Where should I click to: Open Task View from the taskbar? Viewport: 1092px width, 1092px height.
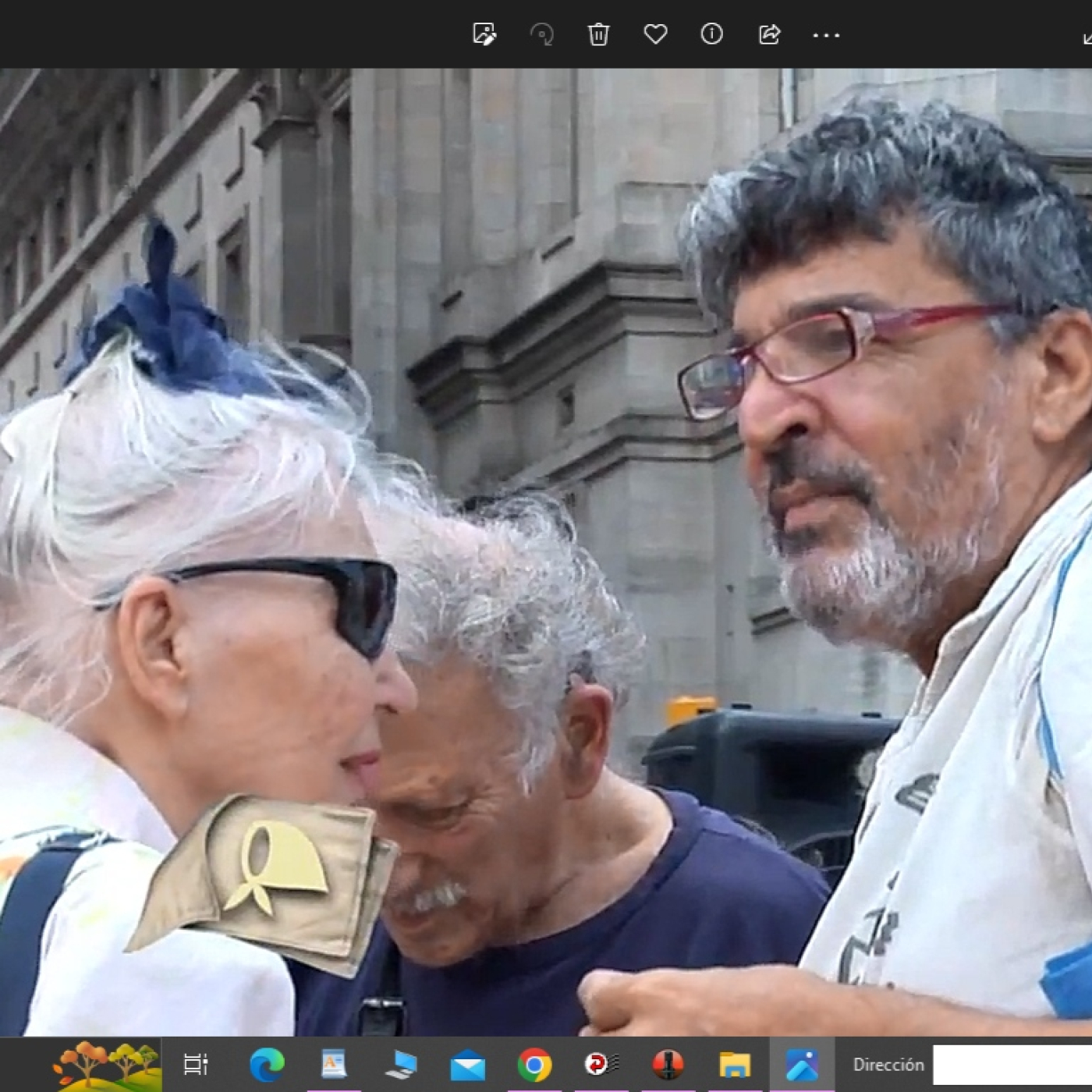tap(195, 1065)
